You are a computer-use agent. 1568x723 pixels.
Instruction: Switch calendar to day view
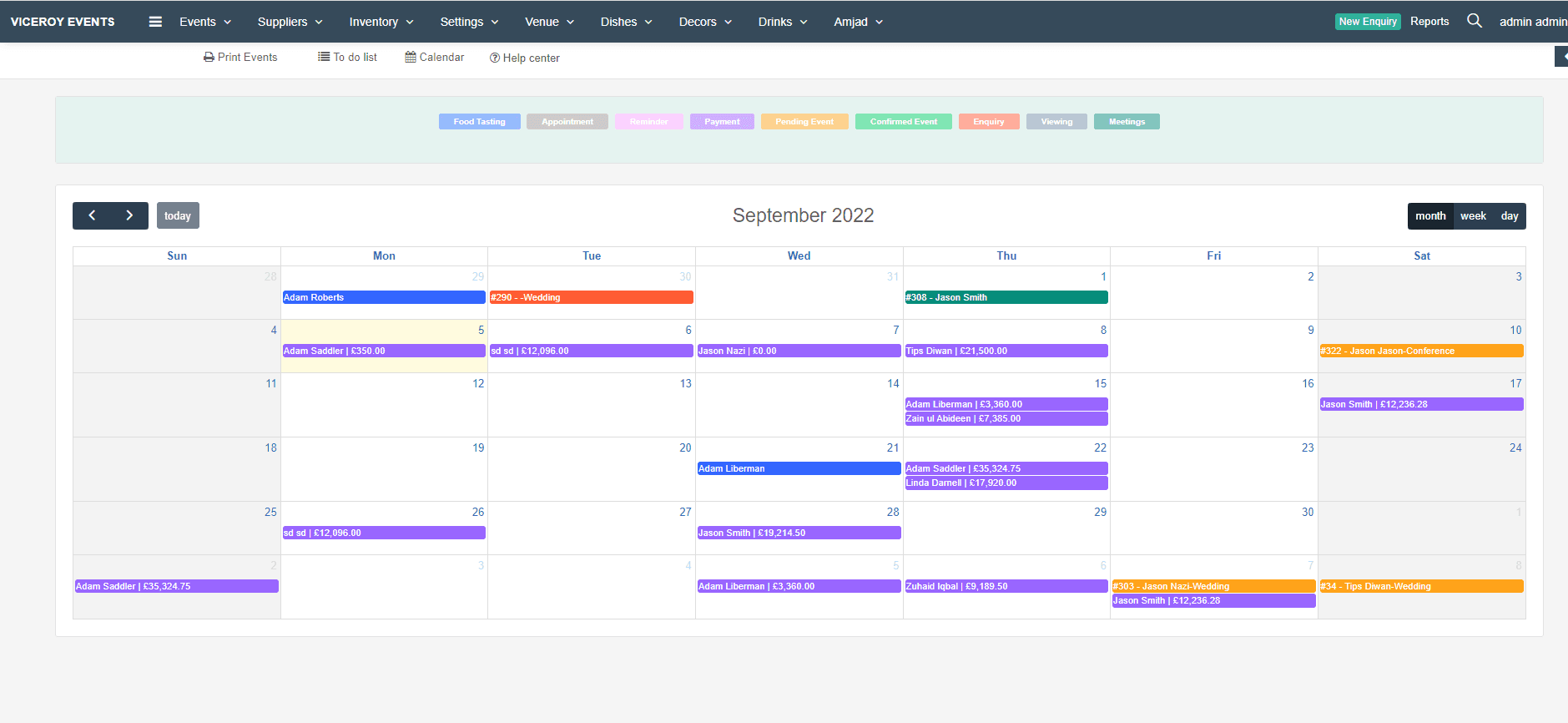tap(1510, 215)
